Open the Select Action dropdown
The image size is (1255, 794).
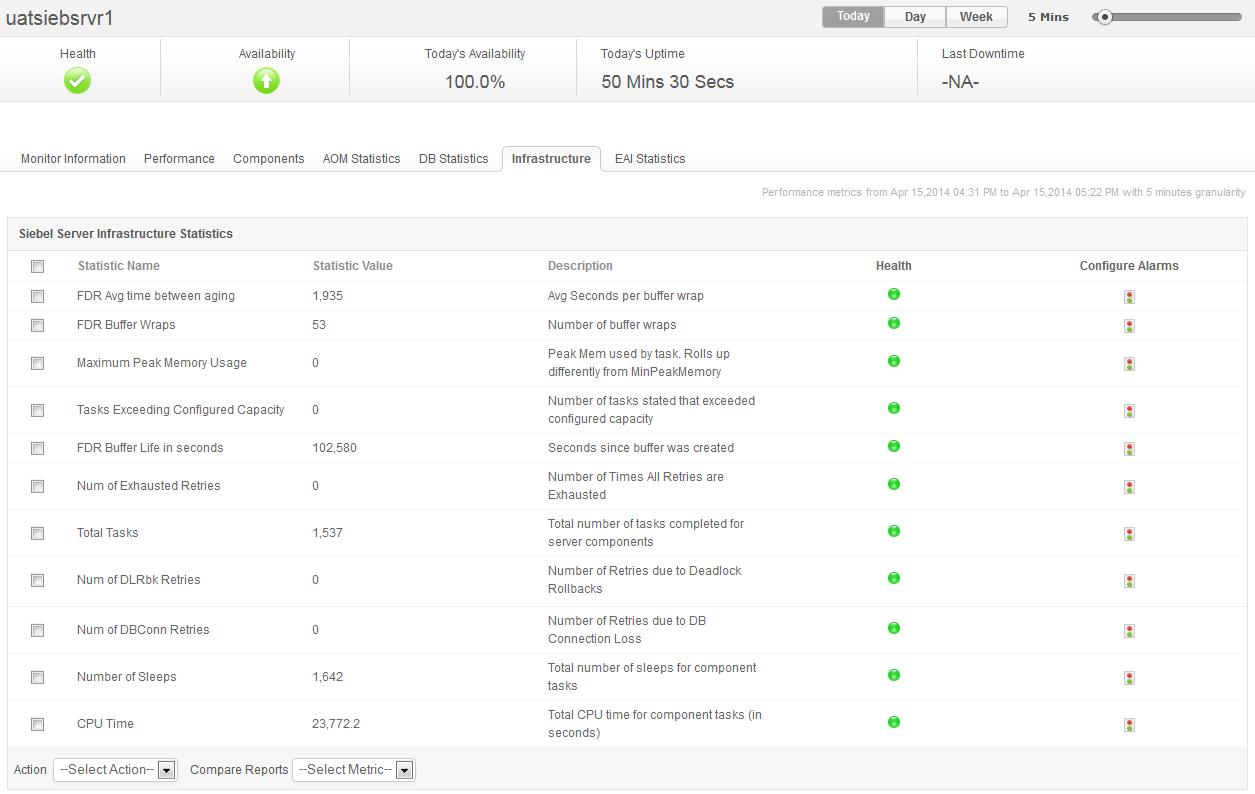coord(115,770)
